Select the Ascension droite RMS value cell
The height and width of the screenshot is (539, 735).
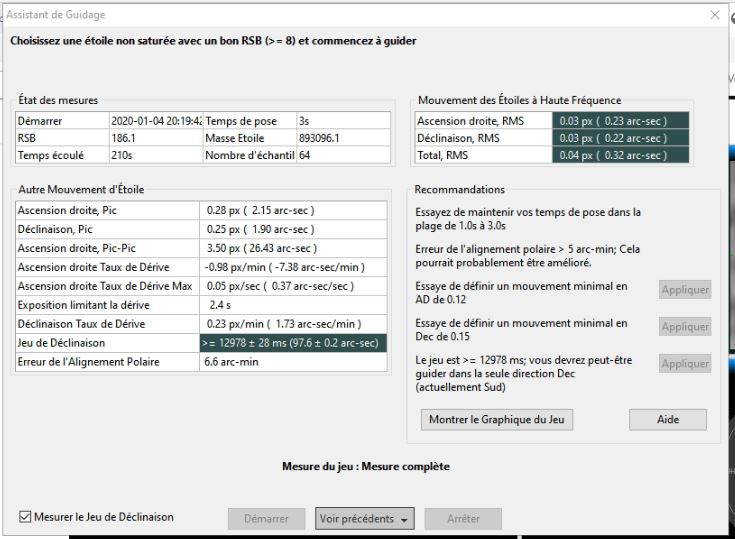[x=610, y=121]
